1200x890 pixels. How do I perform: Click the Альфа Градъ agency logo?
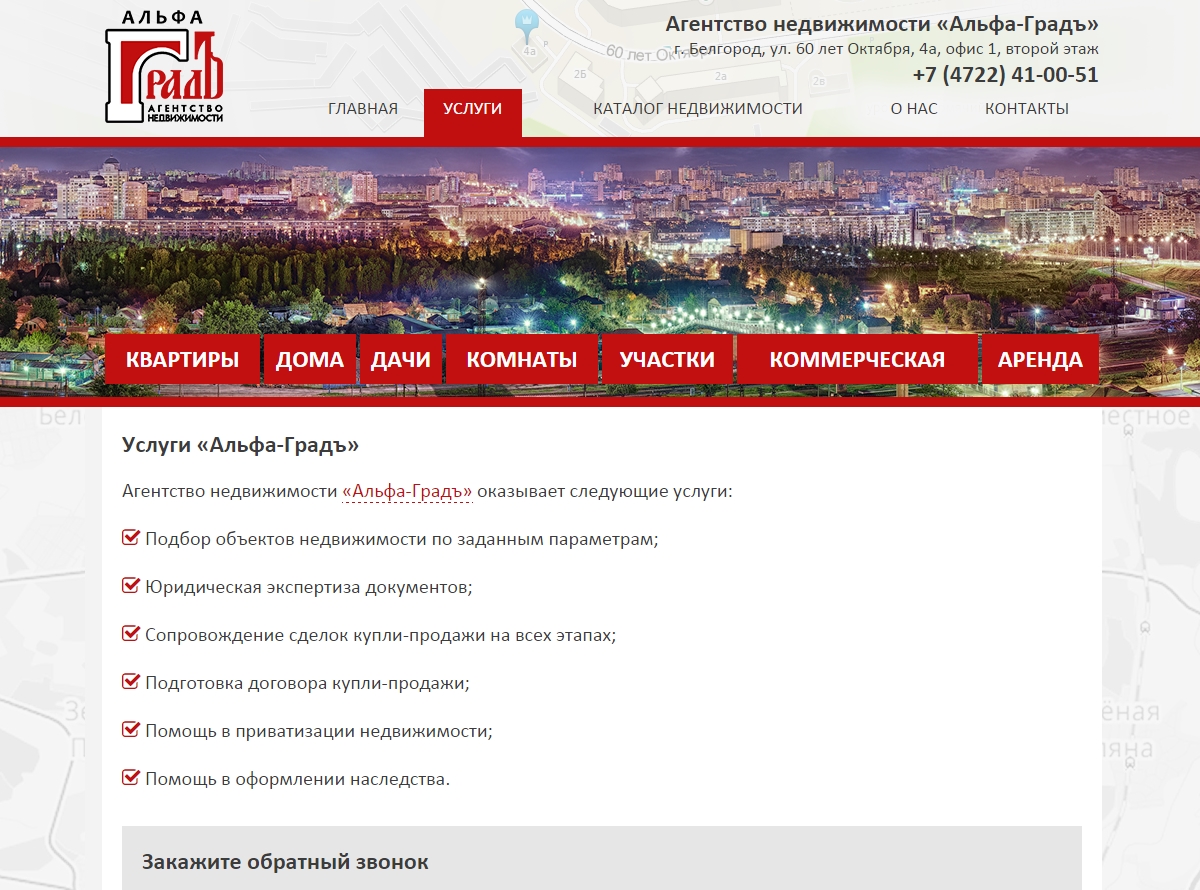click(164, 68)
